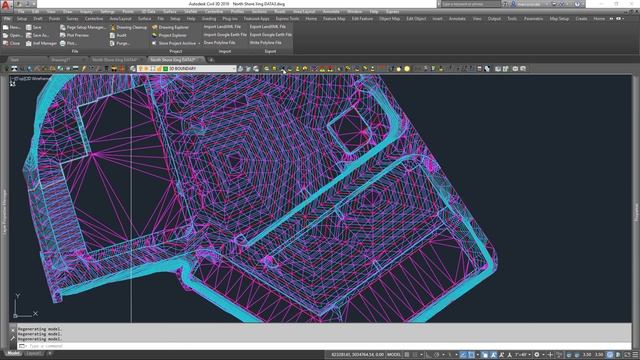Click the Close drawing ribbon button
Image resolution: width=640 pixels, height=360 pixels.
tap(11, 43)
